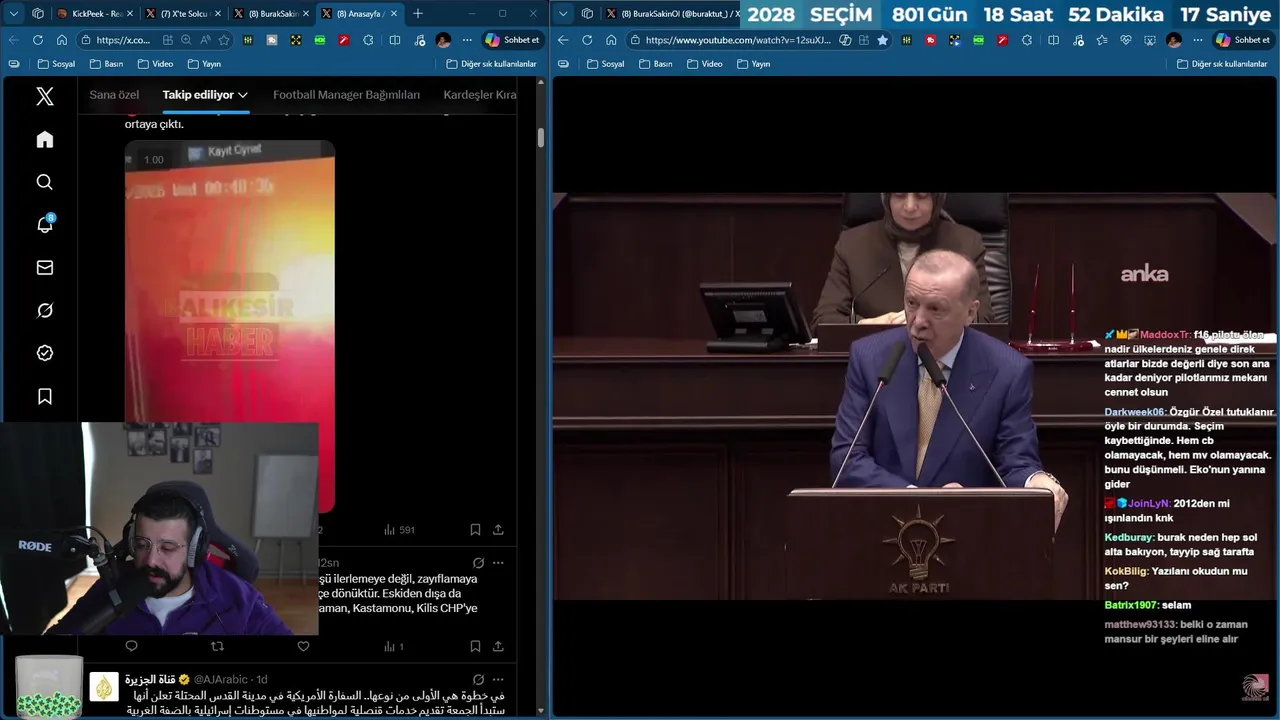Open the tab actions chevron in the left browser
The image size is (1280, 720).
tap(14, 13)
